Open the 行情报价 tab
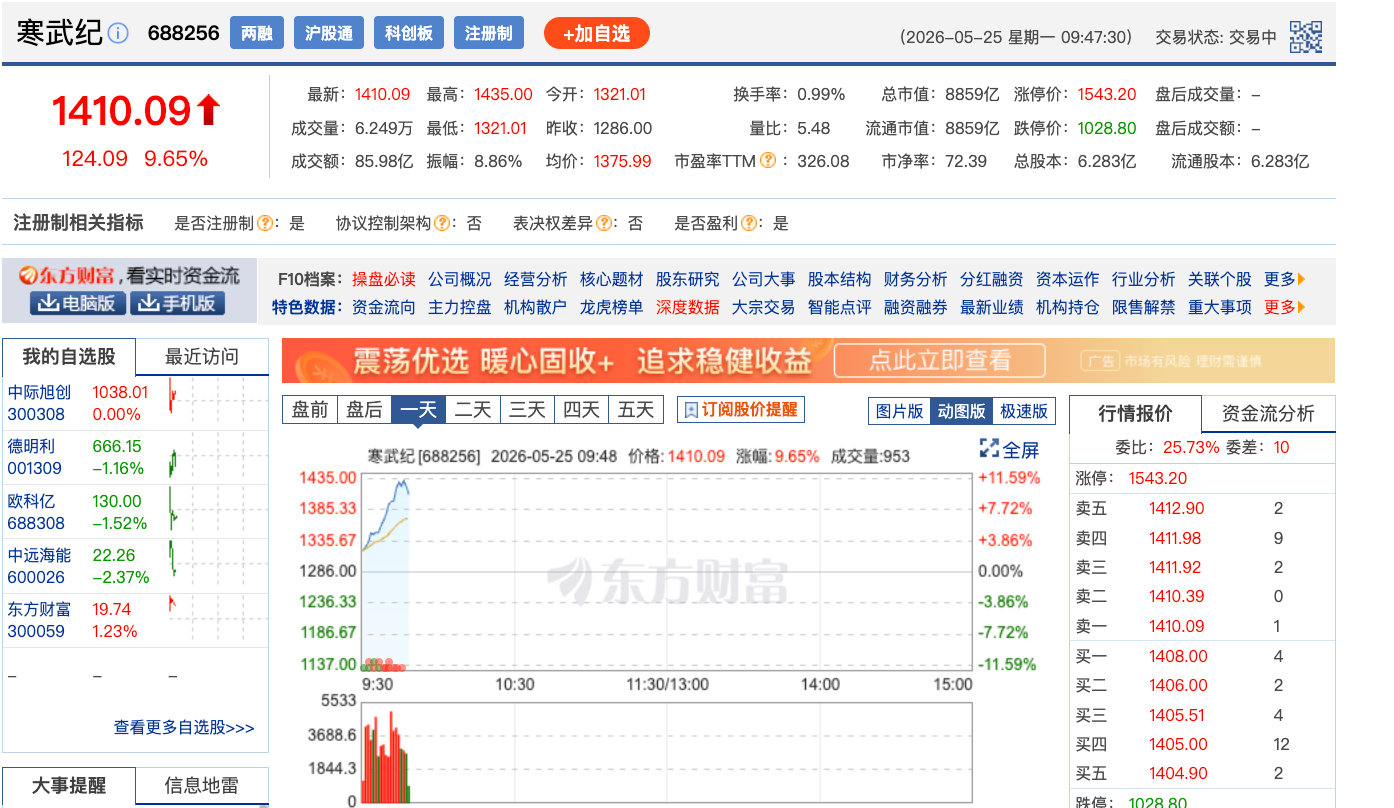This screenshot has width=1394, height=808. pos(1135,414)
